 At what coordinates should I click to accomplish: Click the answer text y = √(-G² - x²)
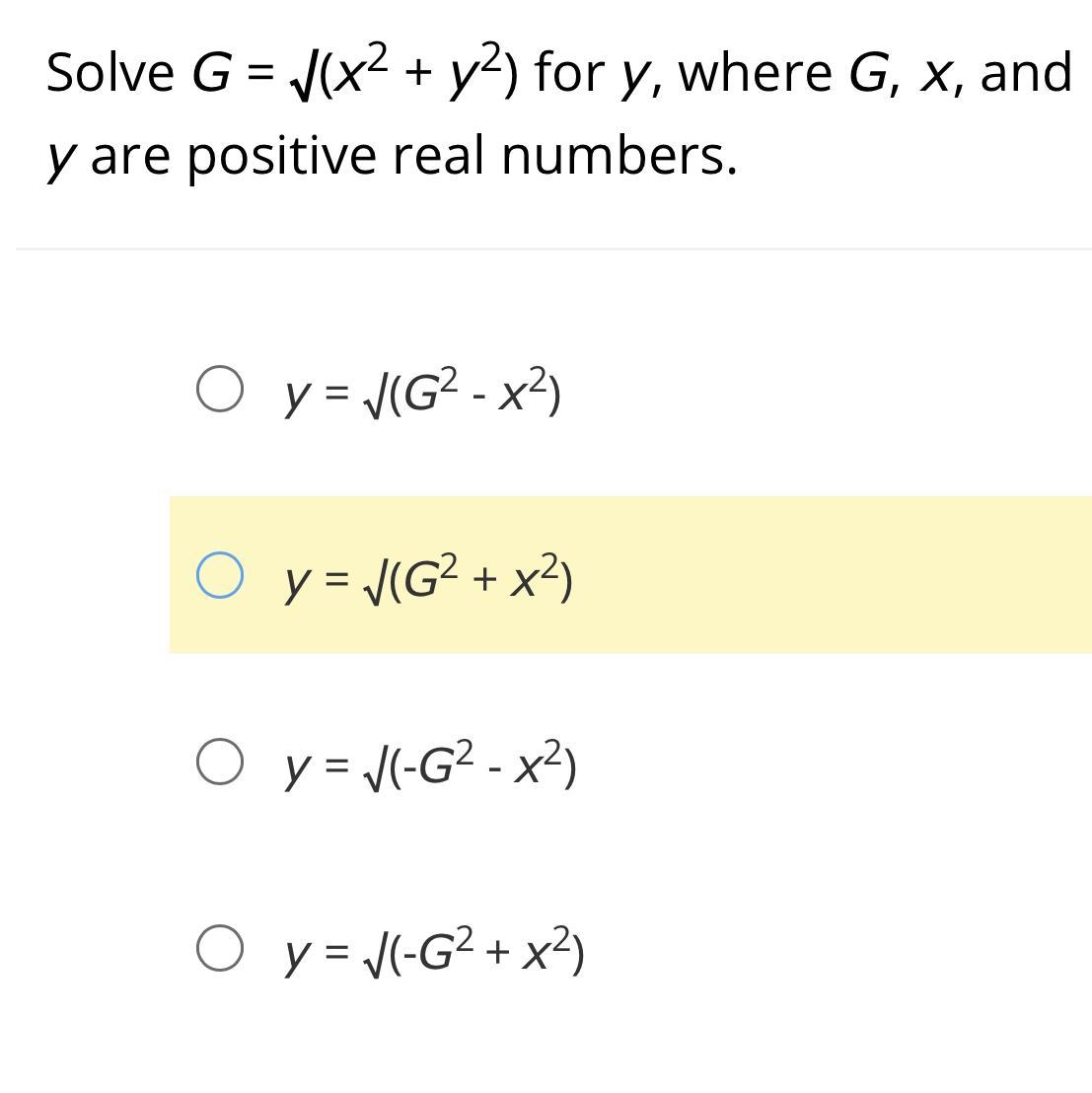point(430,765)
